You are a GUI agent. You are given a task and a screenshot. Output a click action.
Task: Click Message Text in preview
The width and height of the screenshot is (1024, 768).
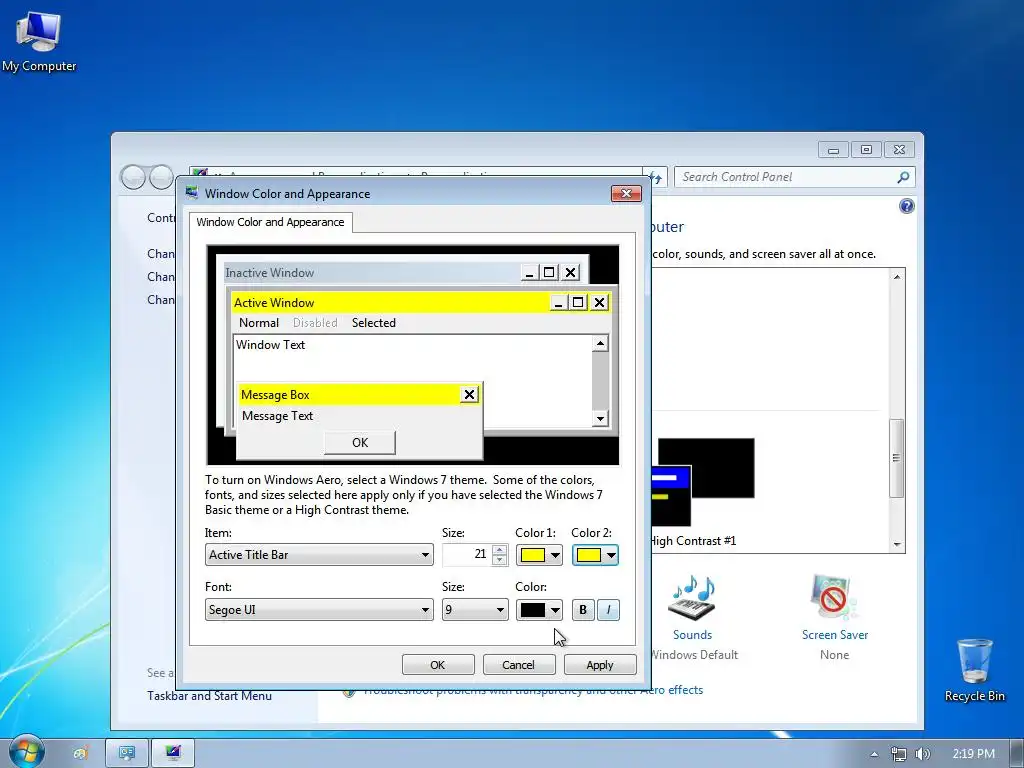click(x=278, y=416)
